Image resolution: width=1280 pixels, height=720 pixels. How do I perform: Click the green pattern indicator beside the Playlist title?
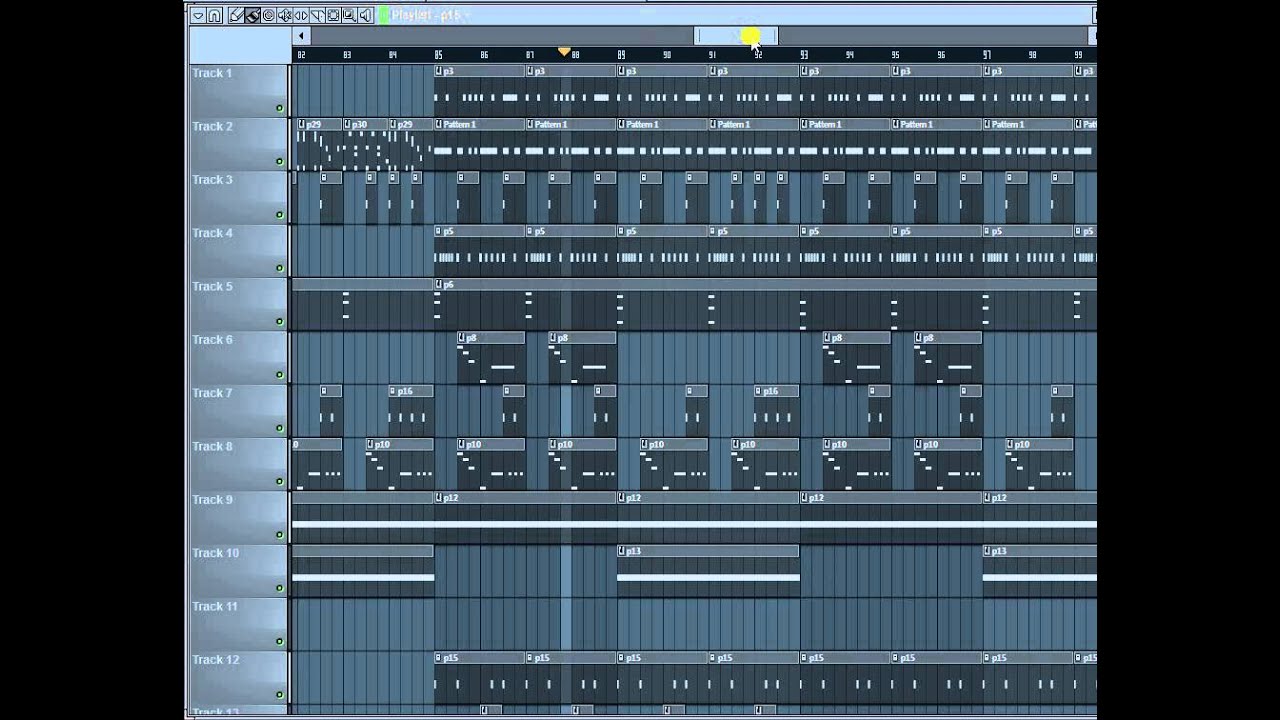pyautogui.click(x=384, y=15)
